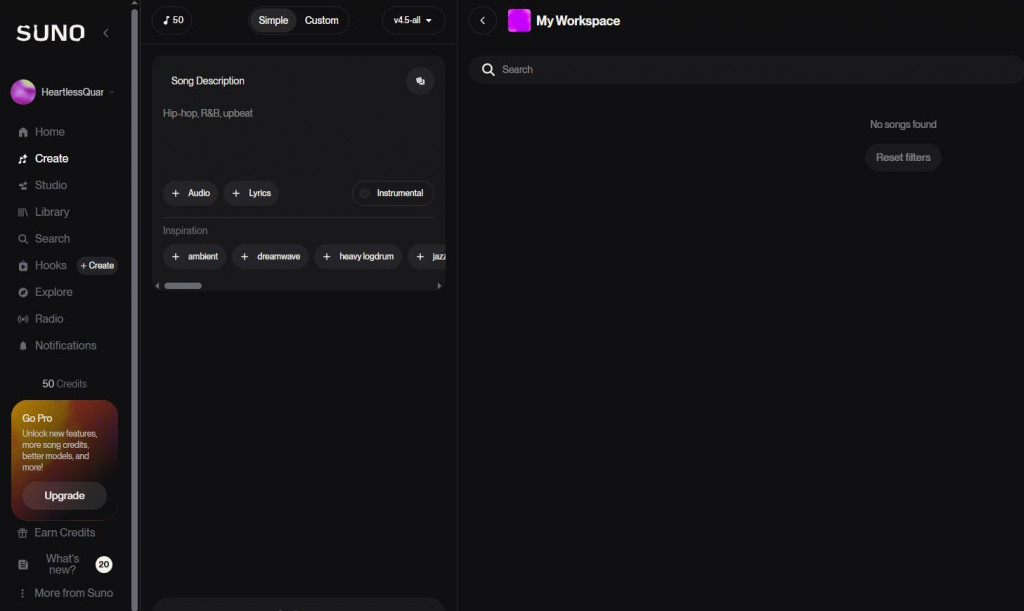Add the dreamwave inspiration tag
Screen dimensions: 1024x611
click(x=270, y=257)
